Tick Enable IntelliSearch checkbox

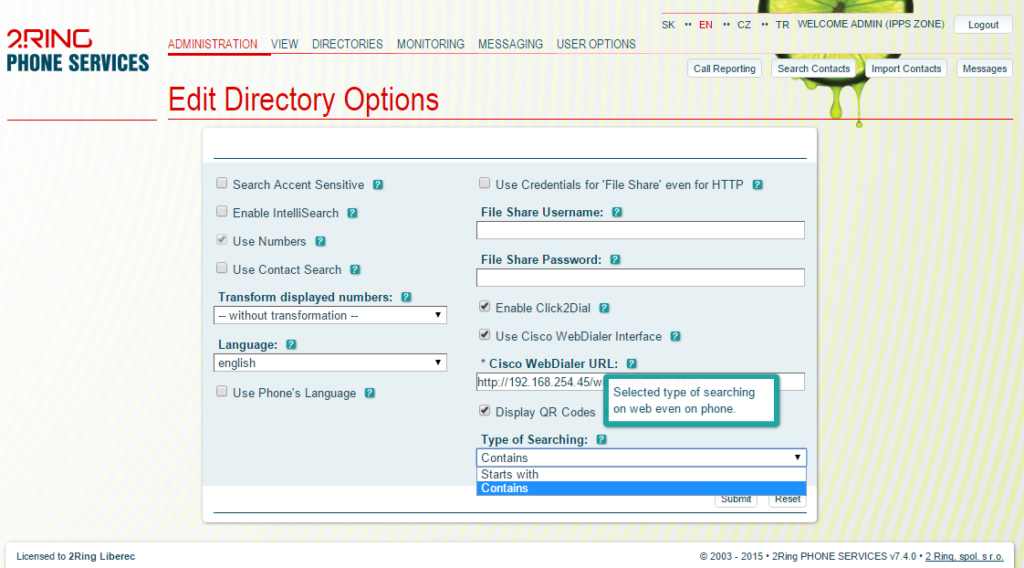(x=222, y=212)
